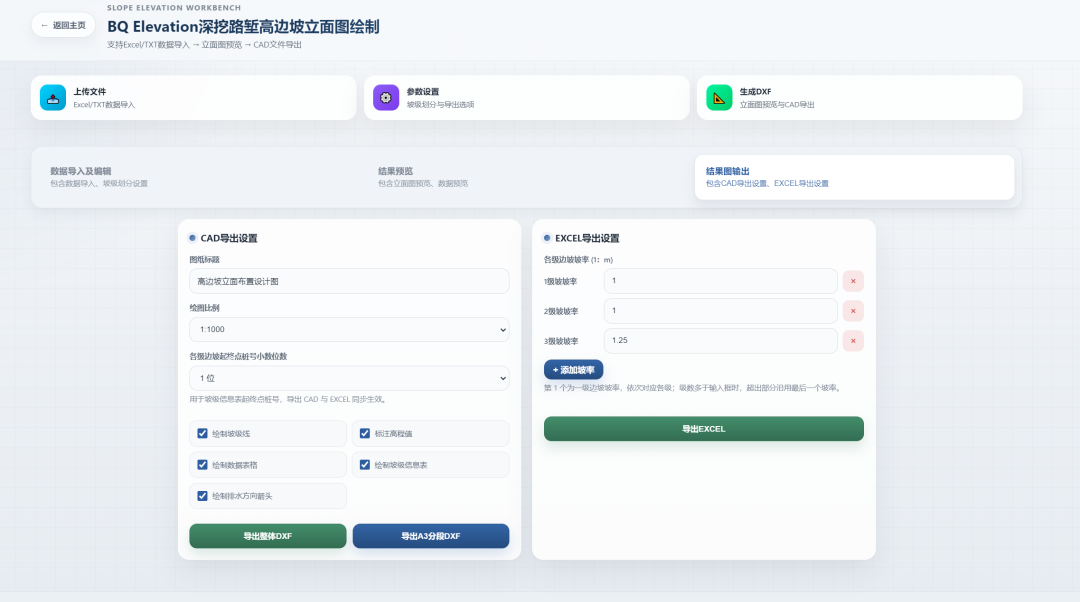Toggle 标注高程值 checkbox
This screenshot has height=602, width=1080.
[x=365, y=433]
